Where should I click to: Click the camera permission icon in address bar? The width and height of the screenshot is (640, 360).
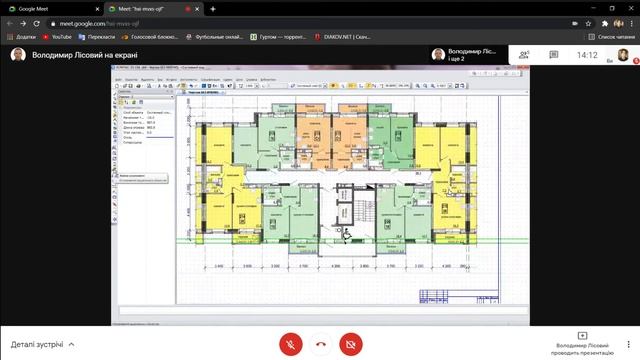coord(575,24)
